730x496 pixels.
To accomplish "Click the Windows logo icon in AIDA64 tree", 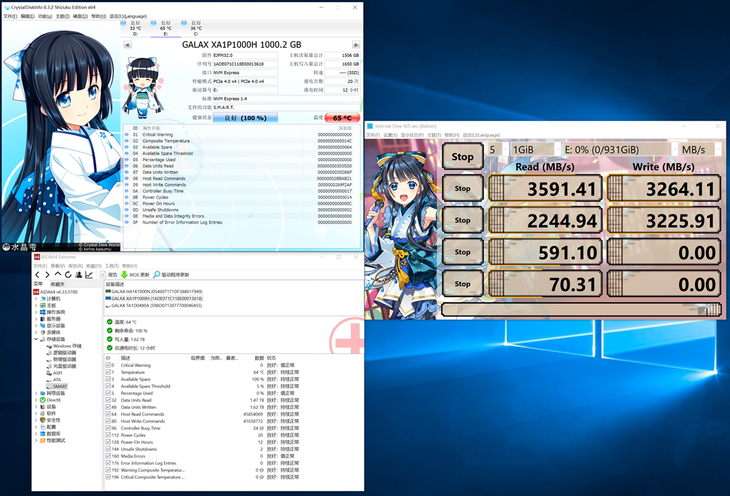I will [x=43, y=312].
